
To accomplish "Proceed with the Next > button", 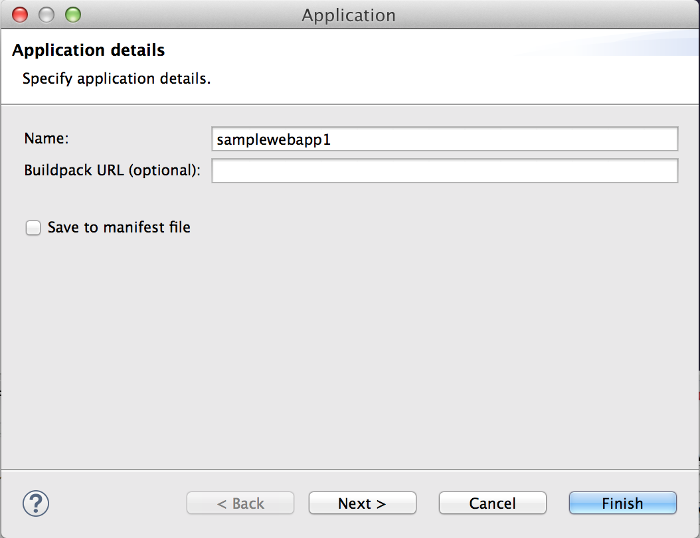I will pyautogui.click(x=362, y=503).
